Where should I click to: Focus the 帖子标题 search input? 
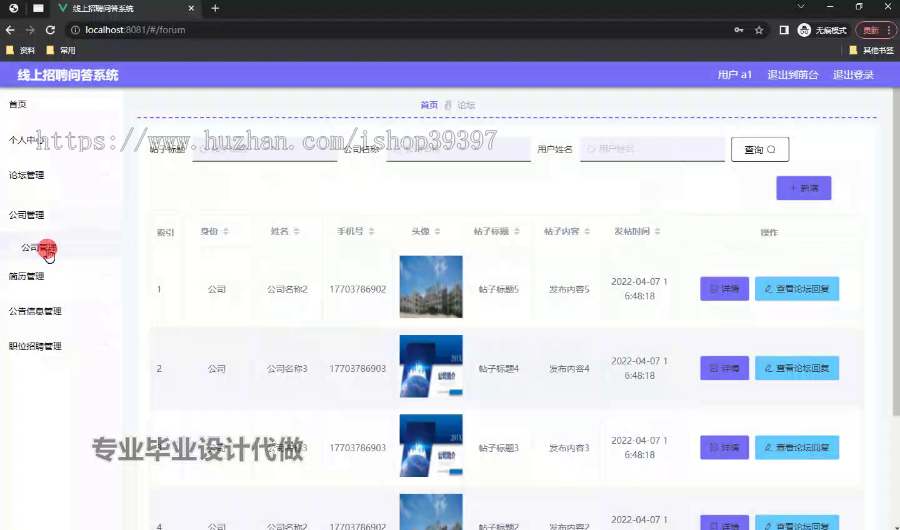coord(265,149)
